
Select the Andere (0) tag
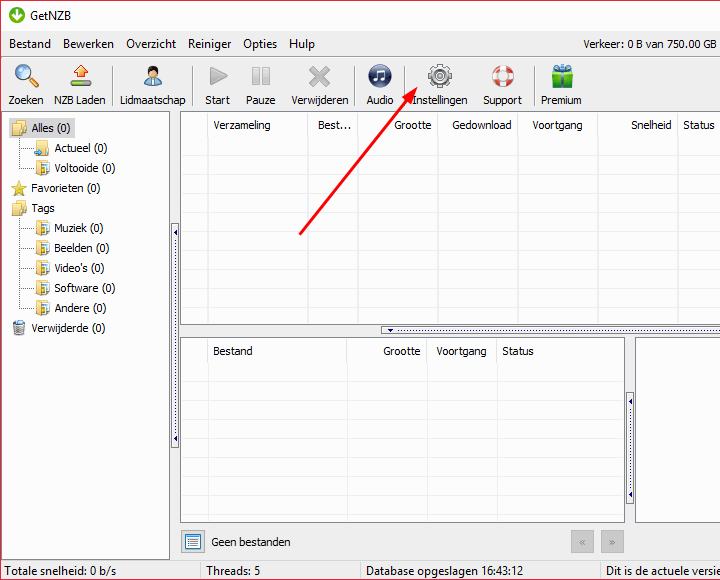click(71, 308)
